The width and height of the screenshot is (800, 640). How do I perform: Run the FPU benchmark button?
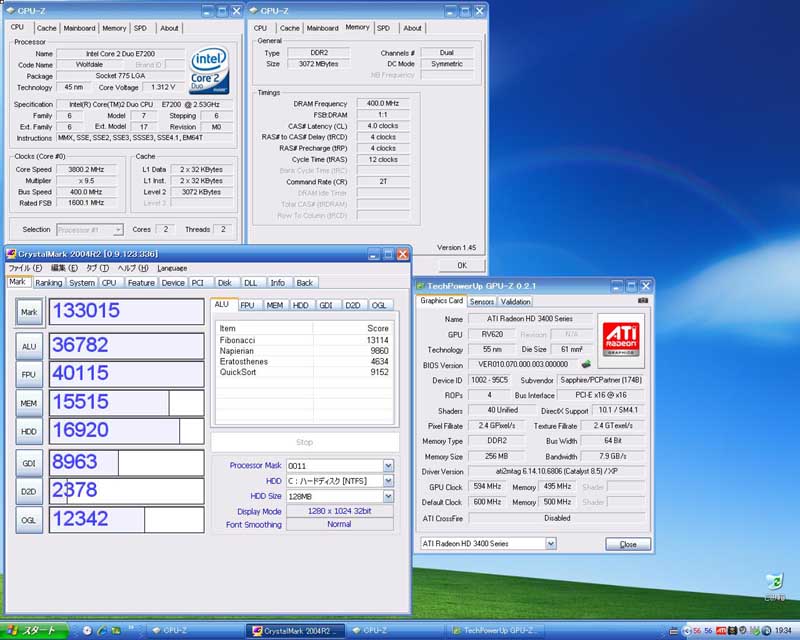point(29,375)
